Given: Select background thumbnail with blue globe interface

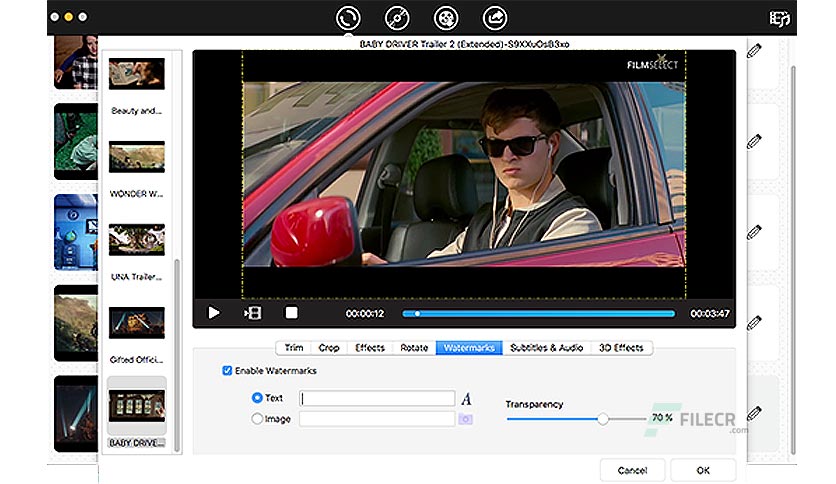Looking at the screenshot, I should (x=76, y=232).
